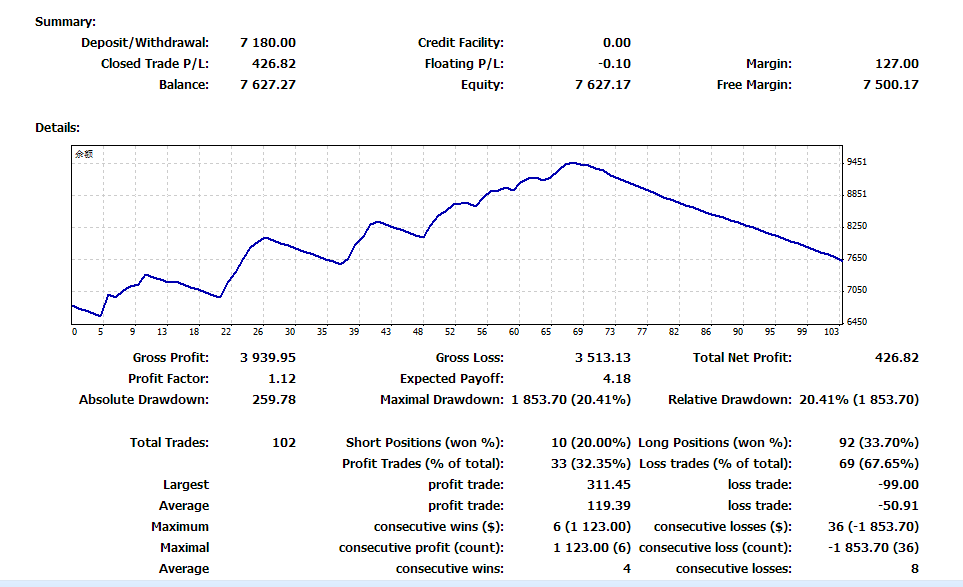The image size is (963, 587).
Task: Click the "52" x-axis tick label
Action: tap(450, 332)
